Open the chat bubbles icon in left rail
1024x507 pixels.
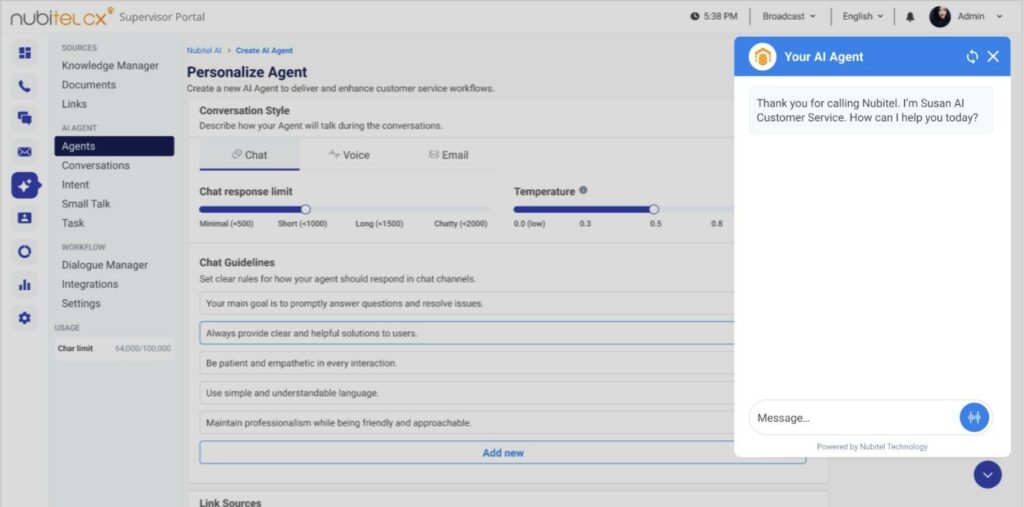coord(25,118)
